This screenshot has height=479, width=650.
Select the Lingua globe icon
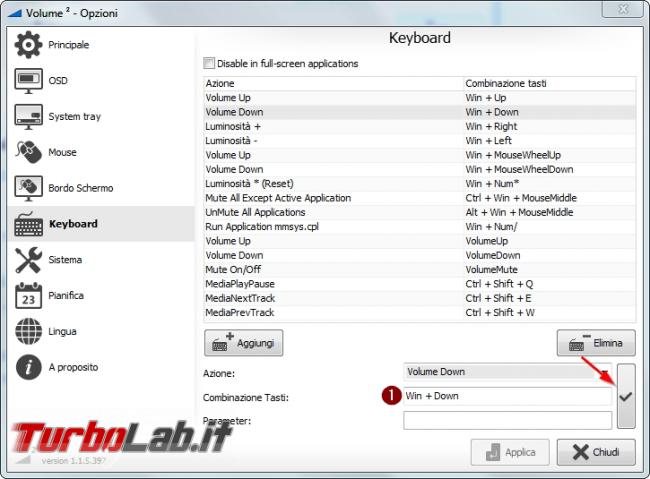click(x=28, y=331)
